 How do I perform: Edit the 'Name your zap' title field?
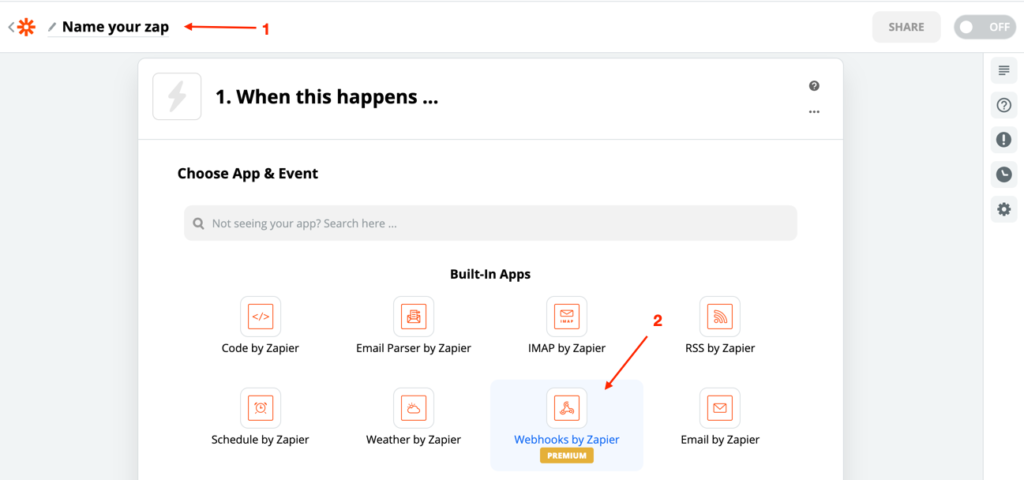coord(116,27)
